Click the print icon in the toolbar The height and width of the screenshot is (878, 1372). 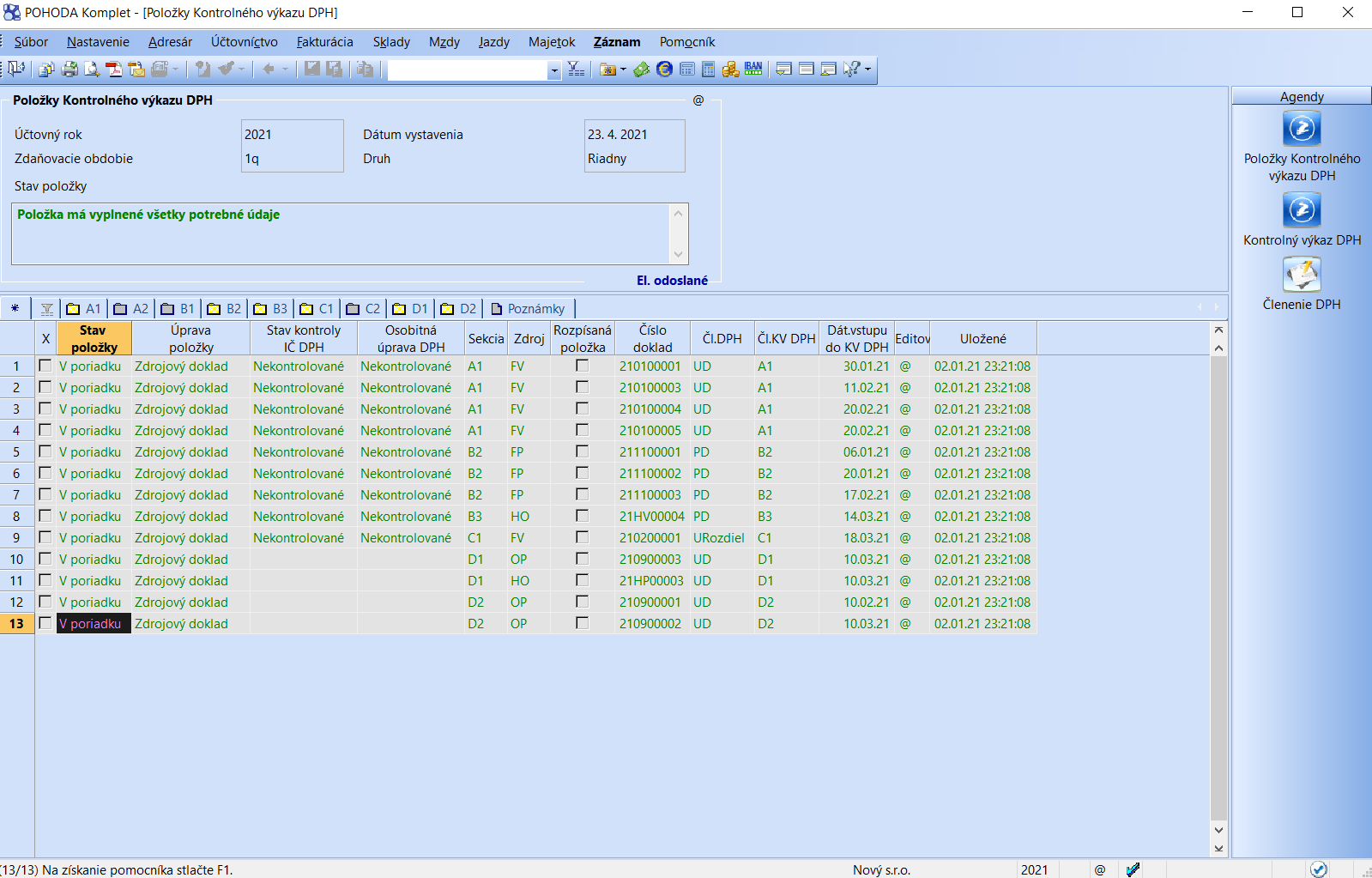[70, 70]
